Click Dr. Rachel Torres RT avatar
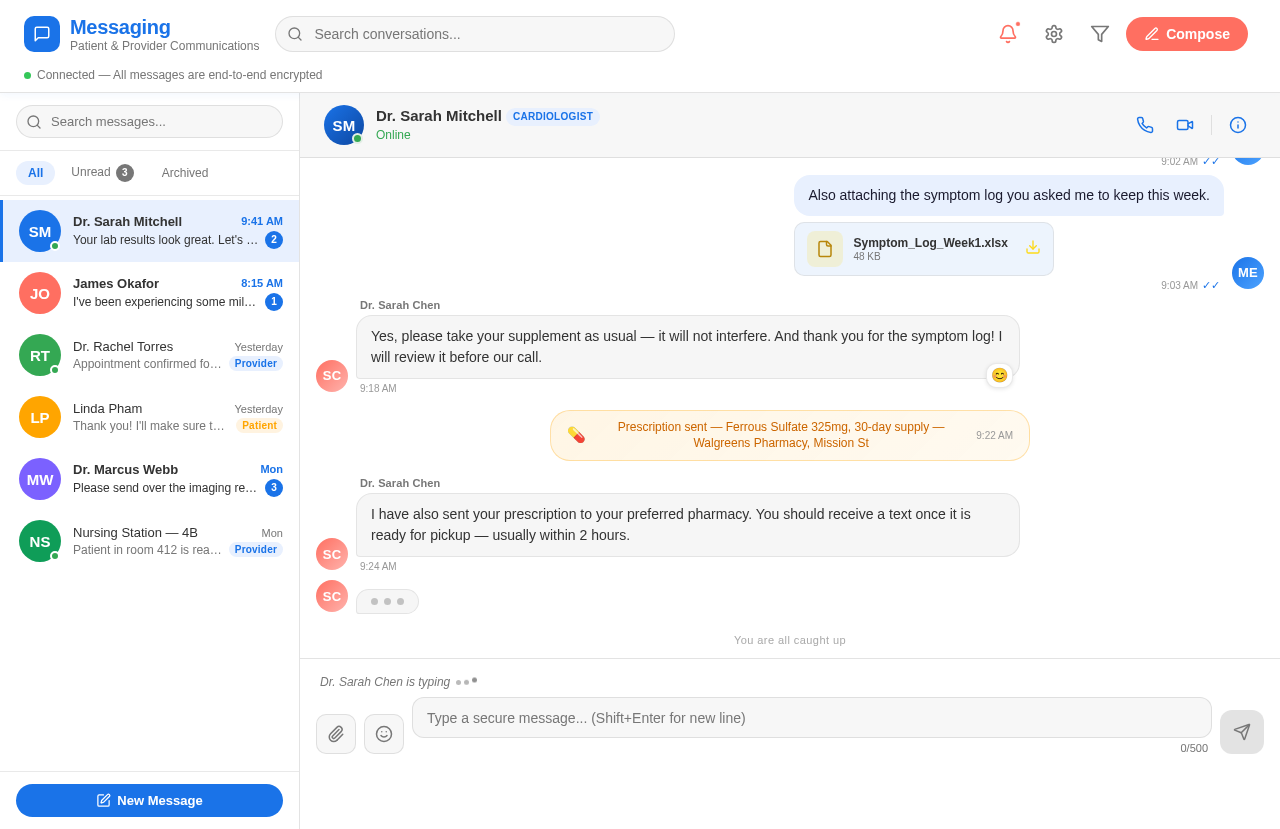The height and width of the screenshot is (829, 1280). click(x=40, y=355)
